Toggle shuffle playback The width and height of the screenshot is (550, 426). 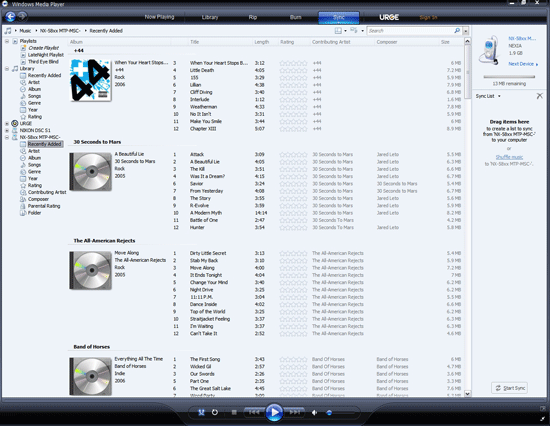click(201, 412)
